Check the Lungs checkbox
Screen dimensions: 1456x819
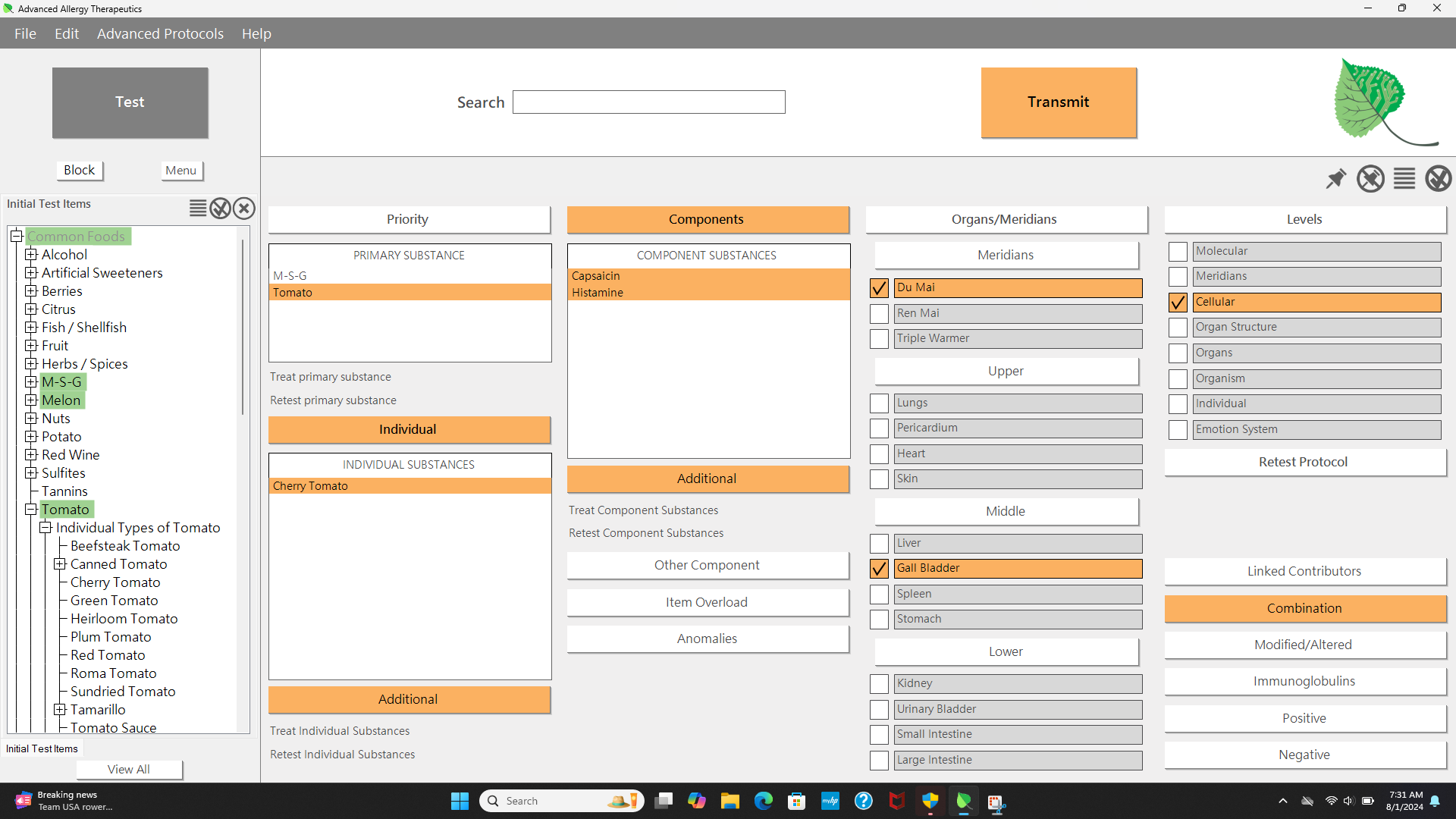click(x=879, y=403)
